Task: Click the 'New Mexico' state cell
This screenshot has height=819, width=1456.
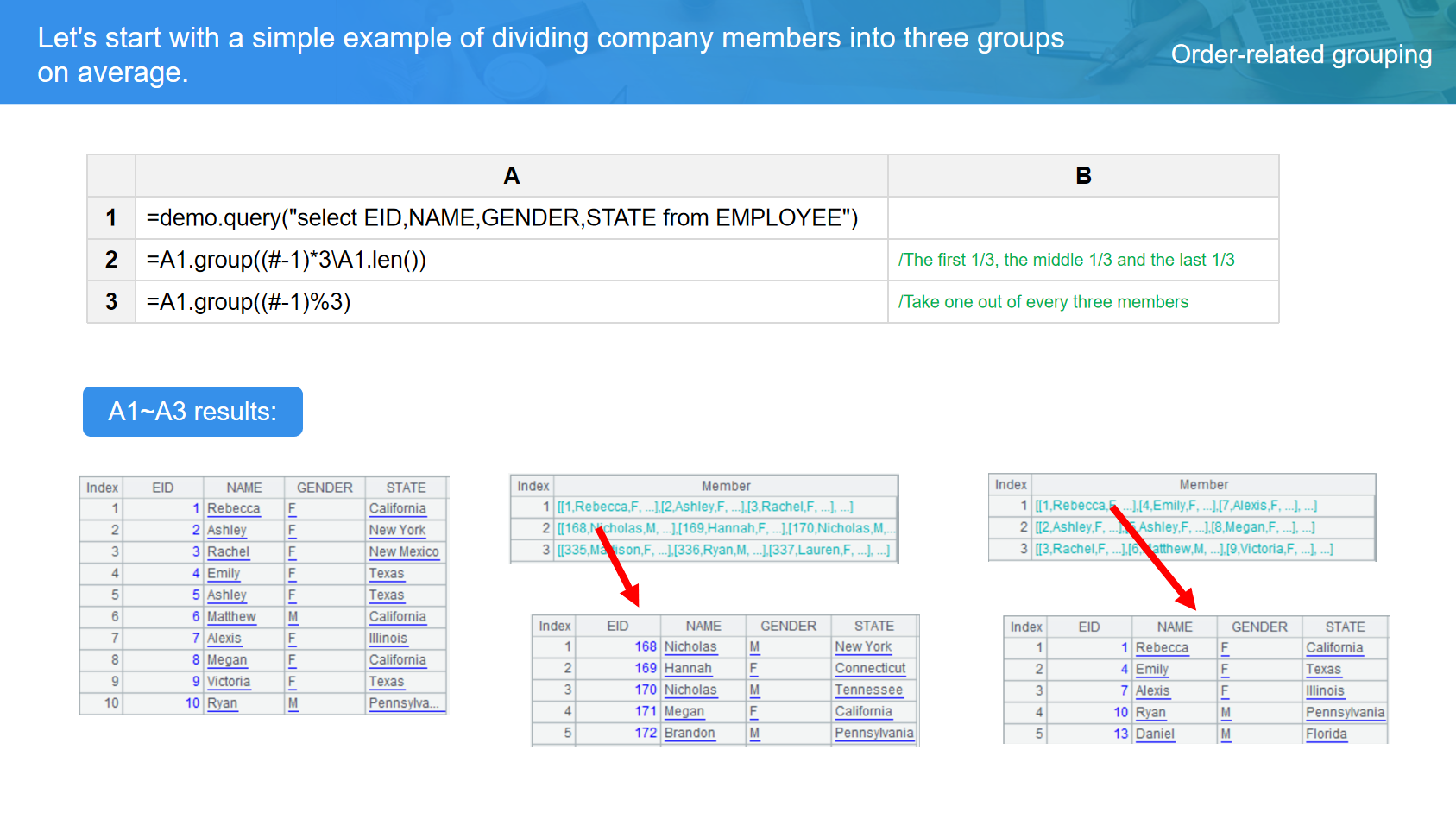Action: (x=404, y=551)
